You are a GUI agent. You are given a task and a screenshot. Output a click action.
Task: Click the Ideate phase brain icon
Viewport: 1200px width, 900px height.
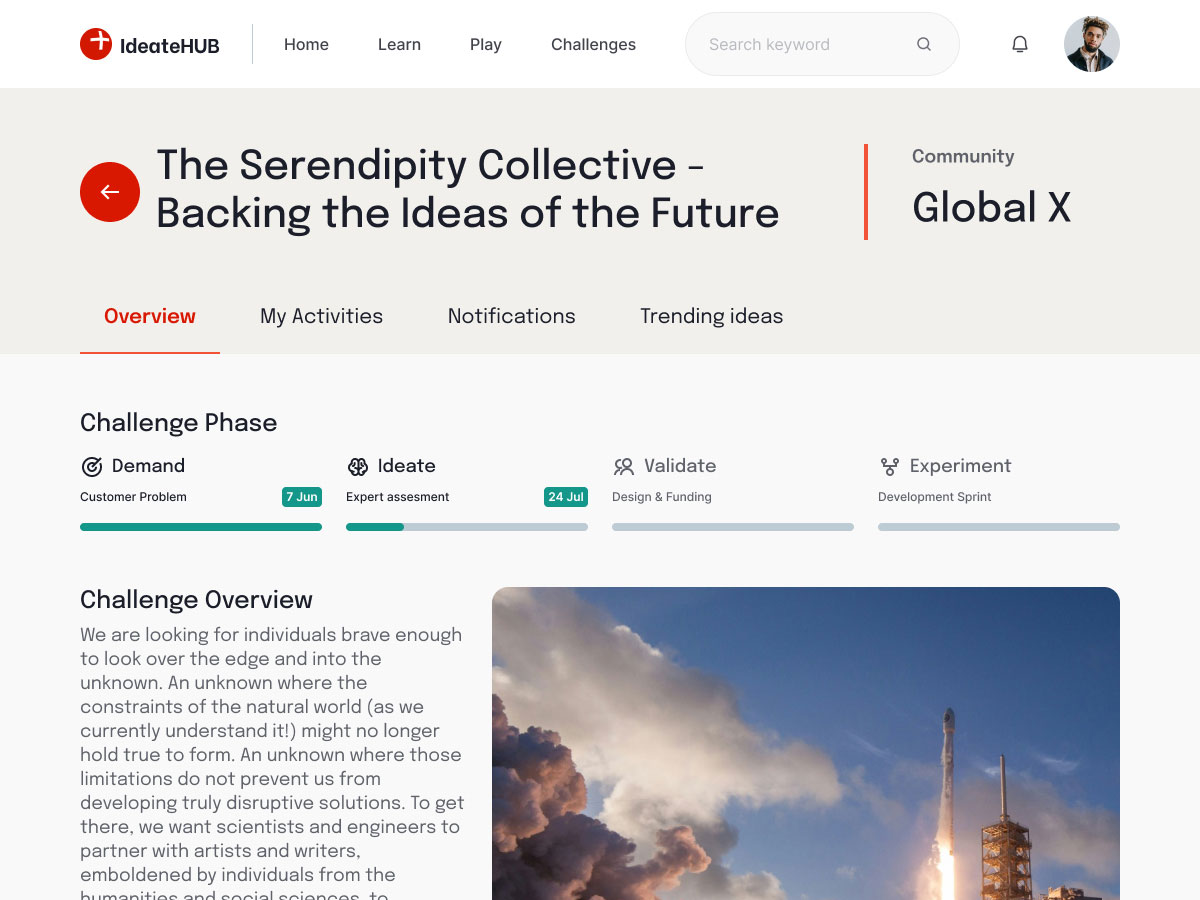pos(358,466)
